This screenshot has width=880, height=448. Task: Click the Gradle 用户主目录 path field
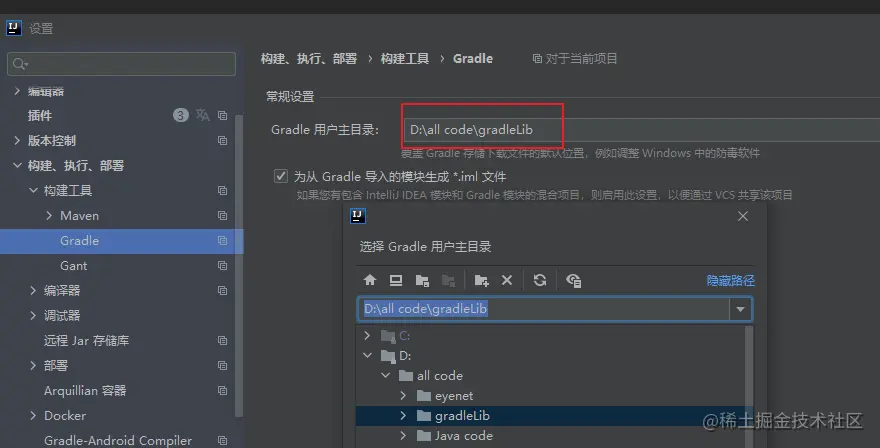click(641, 130)
